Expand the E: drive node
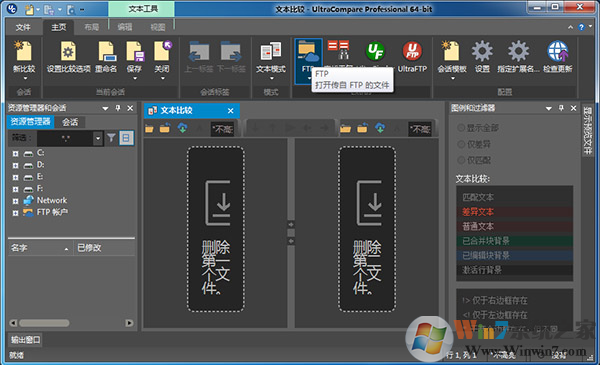The image size is (603, 365). (x=15, y=177)
